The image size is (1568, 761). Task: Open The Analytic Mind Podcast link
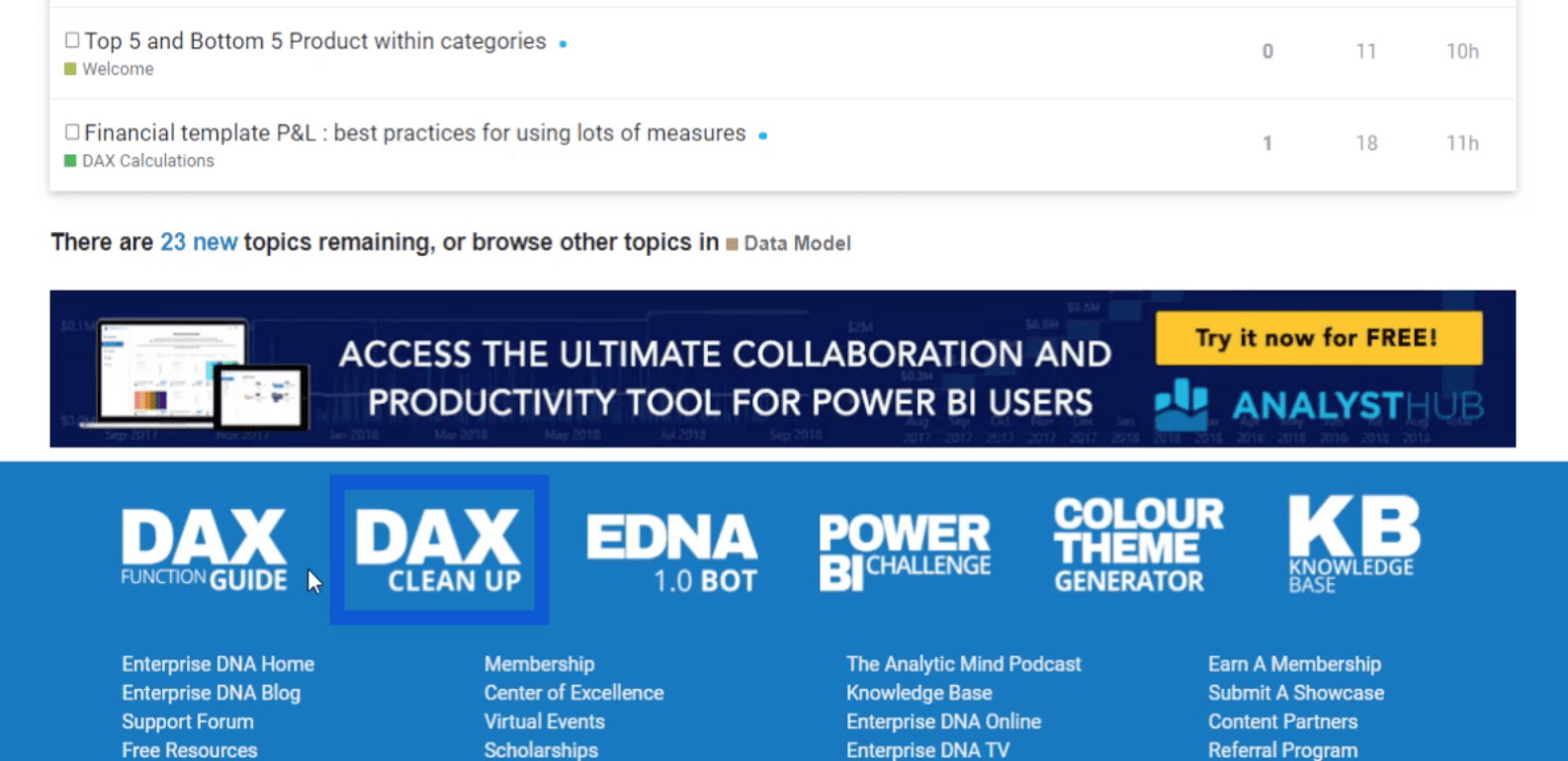(964, 664)
